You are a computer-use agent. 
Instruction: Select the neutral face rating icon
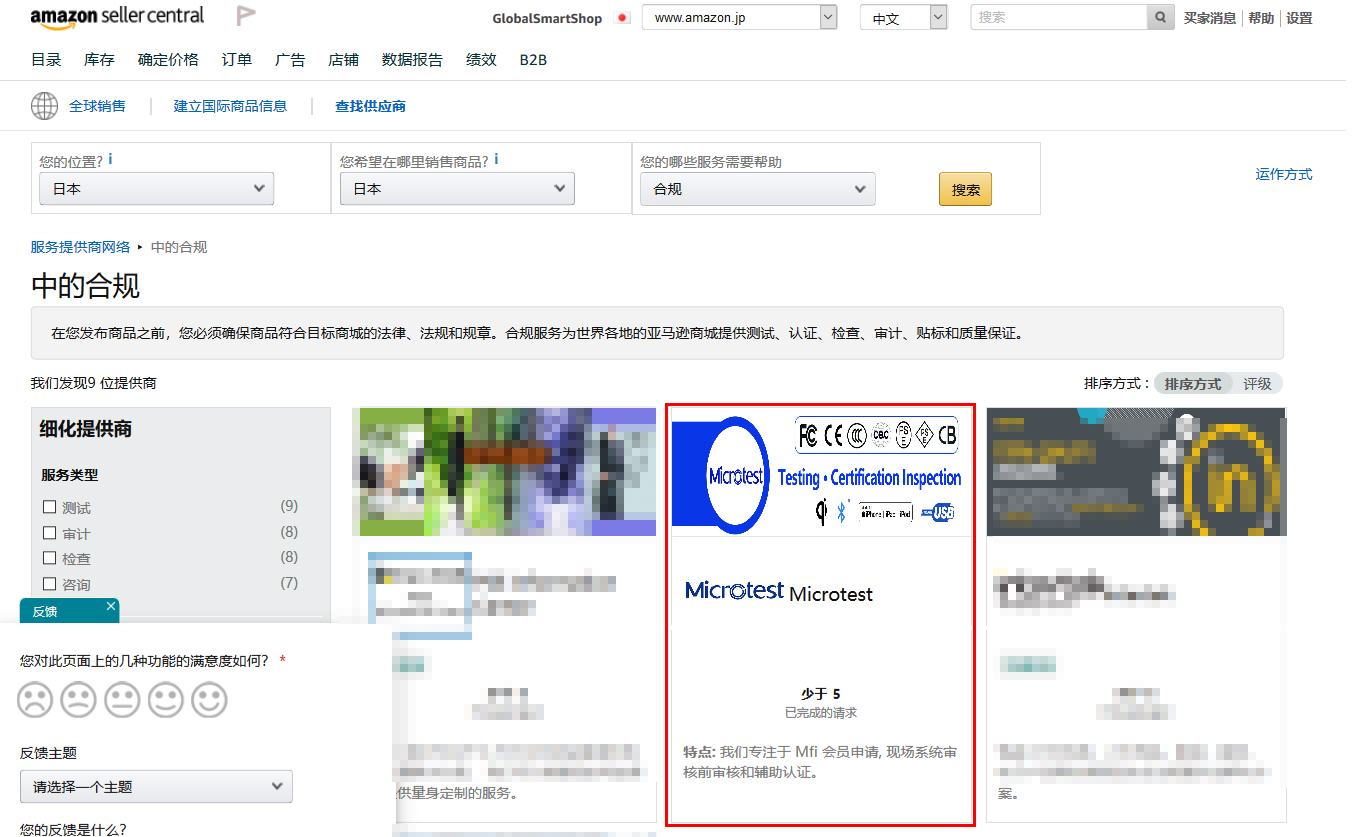(122, 700)
